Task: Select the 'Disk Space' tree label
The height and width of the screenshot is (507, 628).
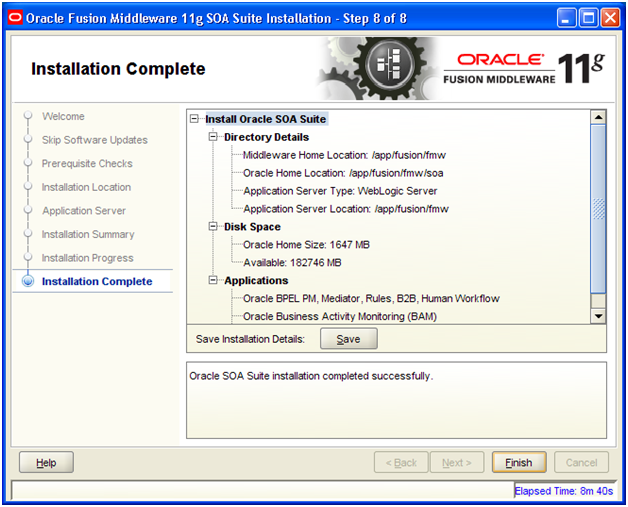Action: coord(252,227)
